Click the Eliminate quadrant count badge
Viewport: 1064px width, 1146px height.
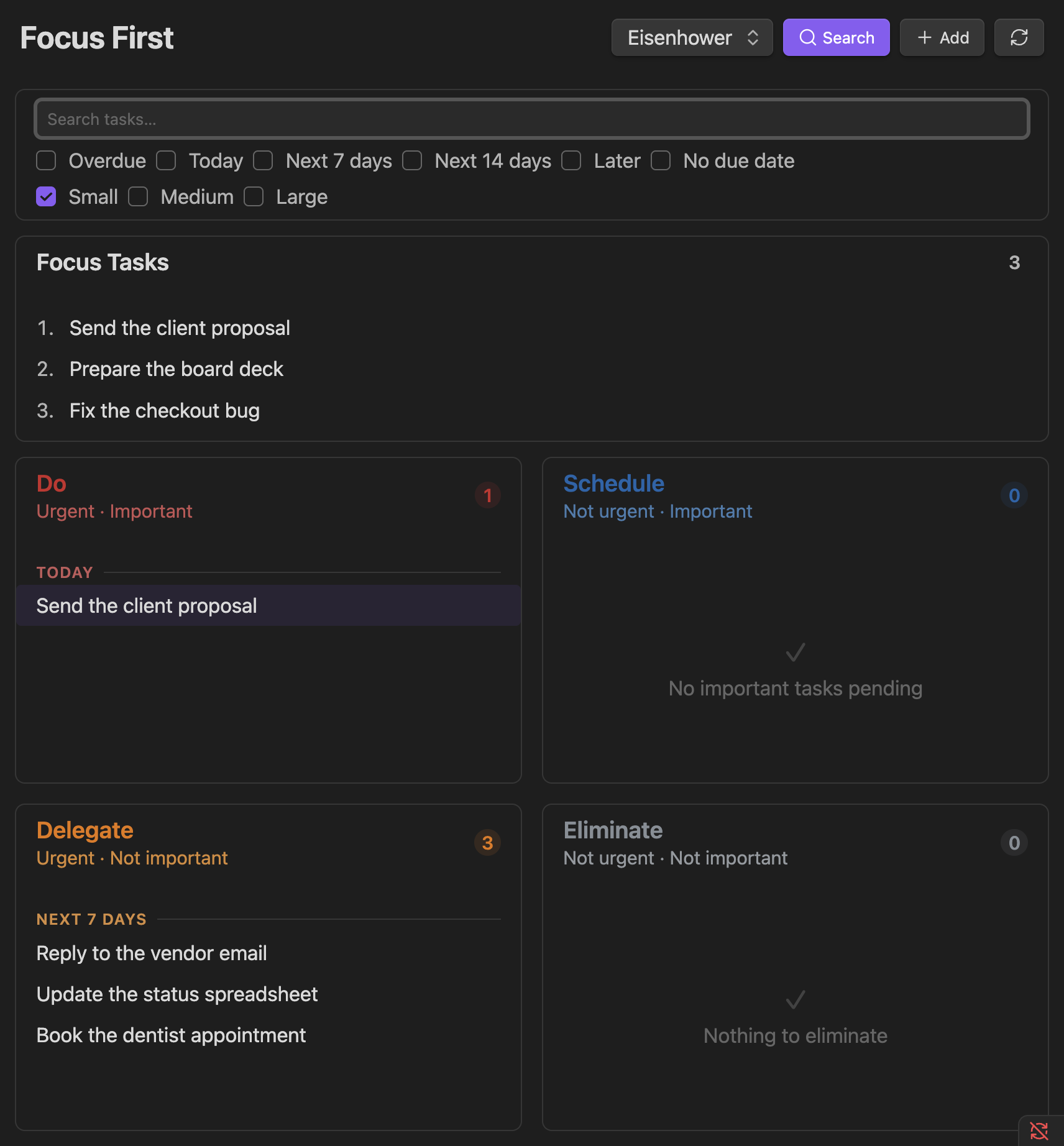click(1014, 843)
